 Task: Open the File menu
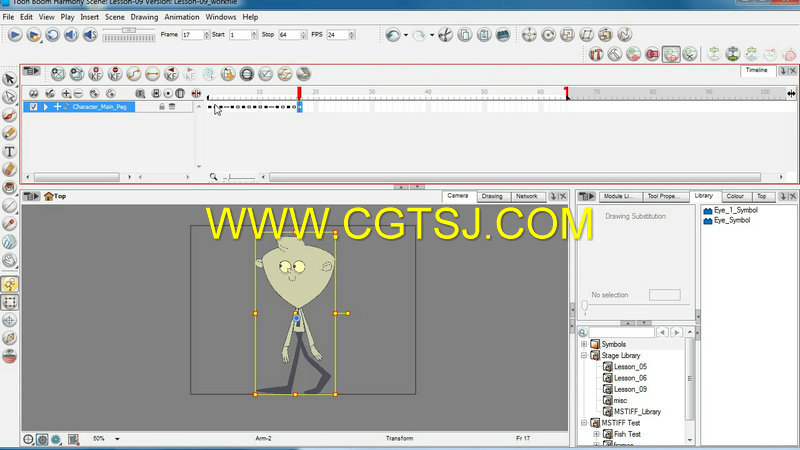point(8,17)
